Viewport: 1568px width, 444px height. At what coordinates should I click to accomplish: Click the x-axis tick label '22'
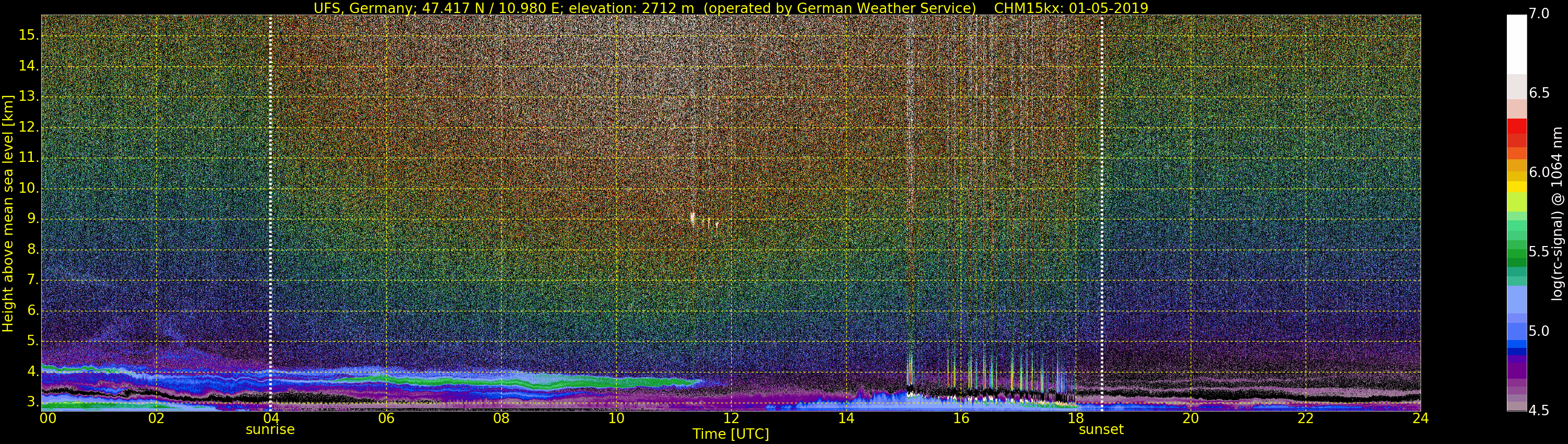tap(1306, 418)
